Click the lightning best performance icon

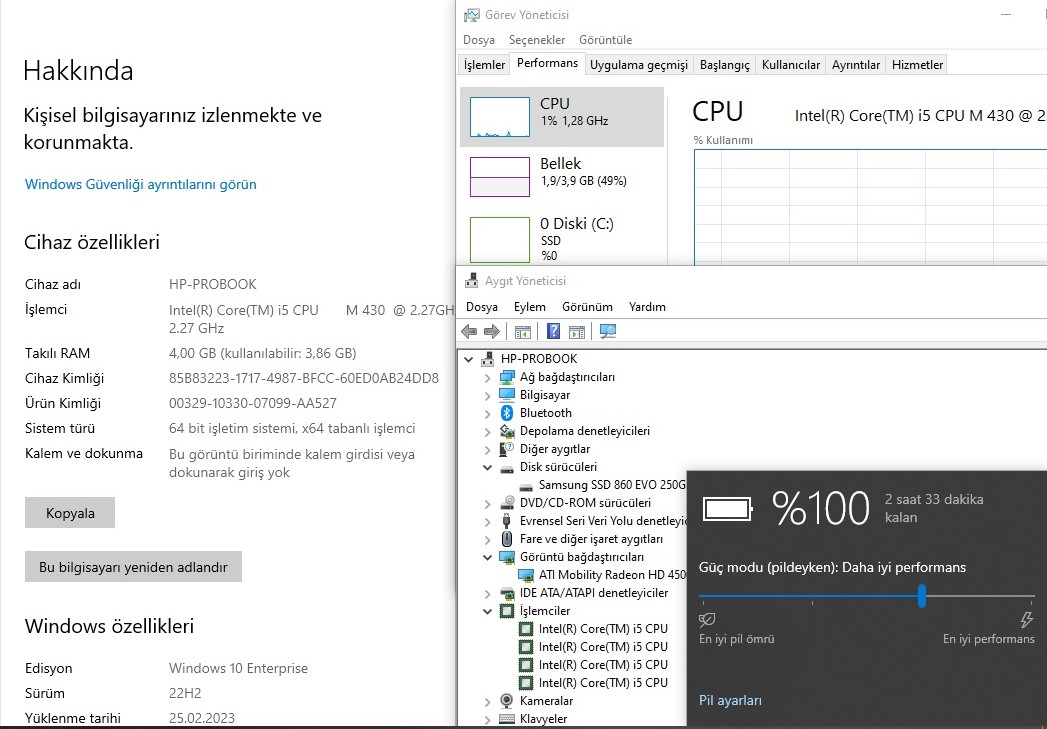(1027, 620)
